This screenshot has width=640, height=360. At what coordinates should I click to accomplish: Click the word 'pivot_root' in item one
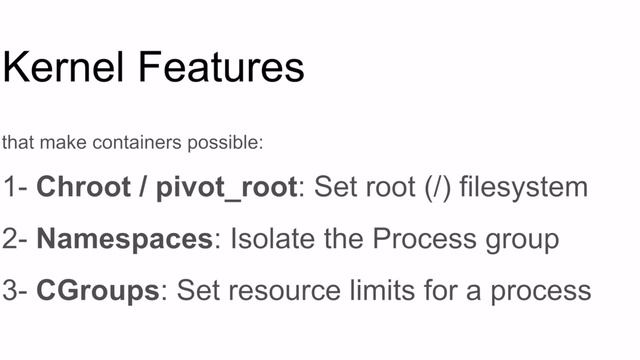[227, 189]
